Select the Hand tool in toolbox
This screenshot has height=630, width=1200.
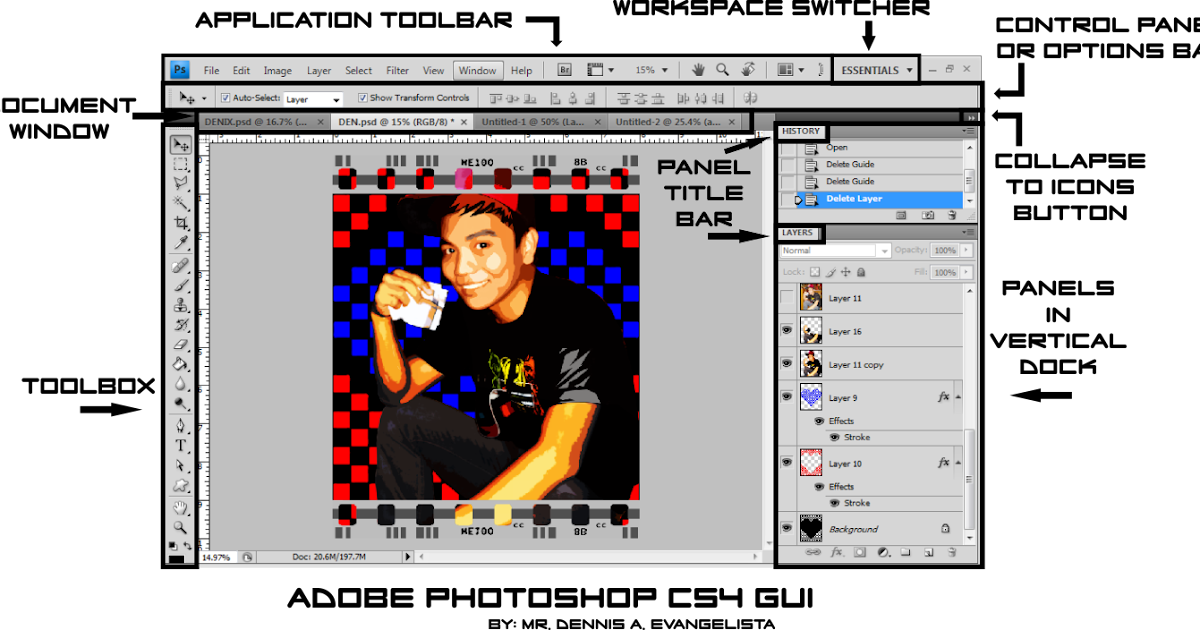pos(181,508)
